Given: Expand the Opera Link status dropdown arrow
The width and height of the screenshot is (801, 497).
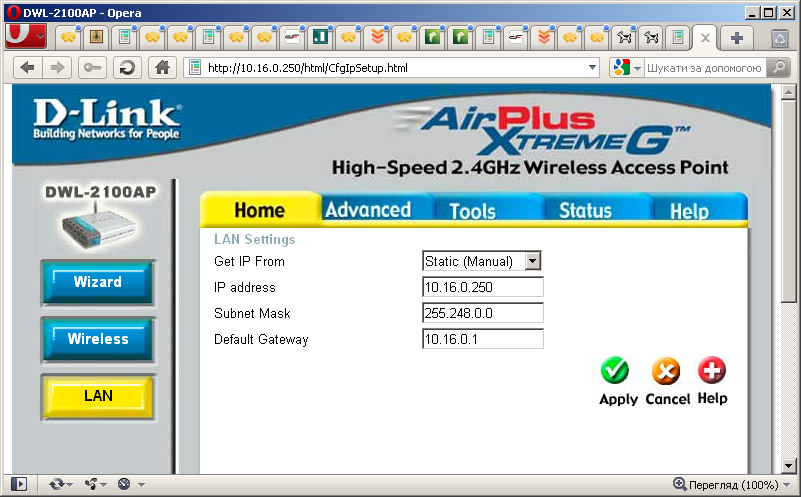Looking at the screenshot, I should point(69,484).
